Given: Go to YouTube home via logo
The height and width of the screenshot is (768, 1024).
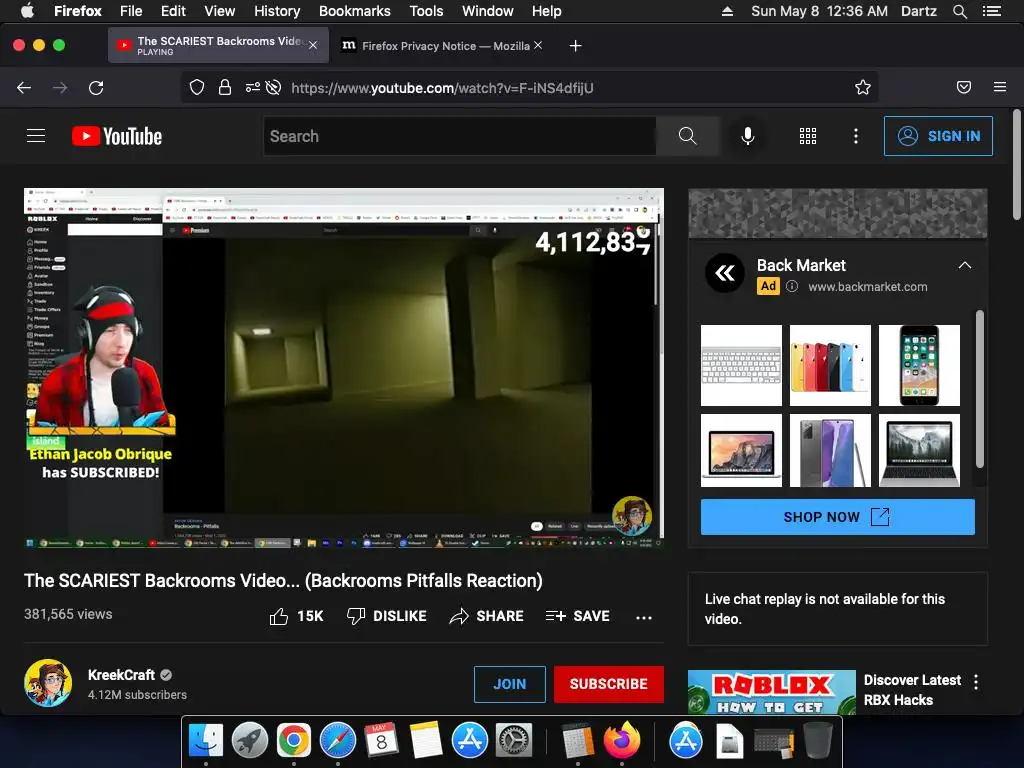Looking at the screenshot, I should pos(117,136).
